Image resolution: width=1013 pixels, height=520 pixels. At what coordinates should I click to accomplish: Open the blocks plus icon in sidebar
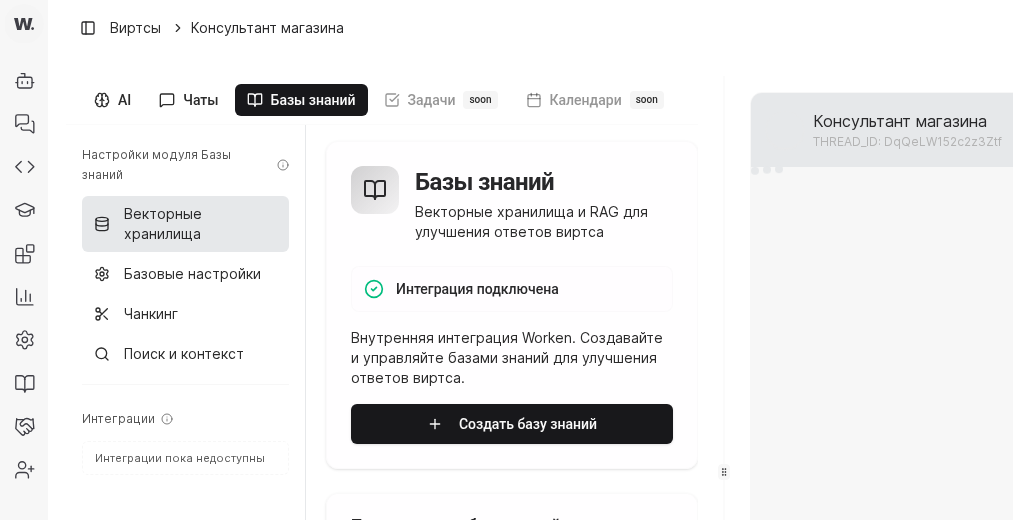25,254
